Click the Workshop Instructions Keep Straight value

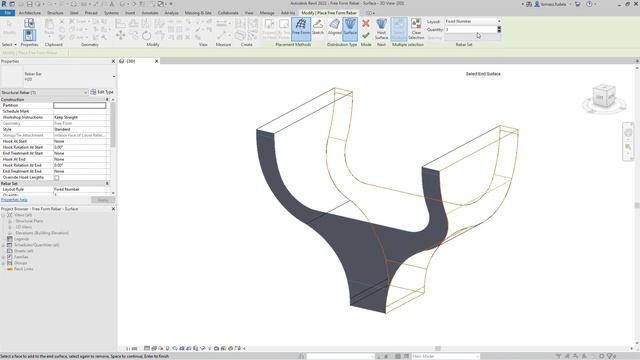(80, 117)
